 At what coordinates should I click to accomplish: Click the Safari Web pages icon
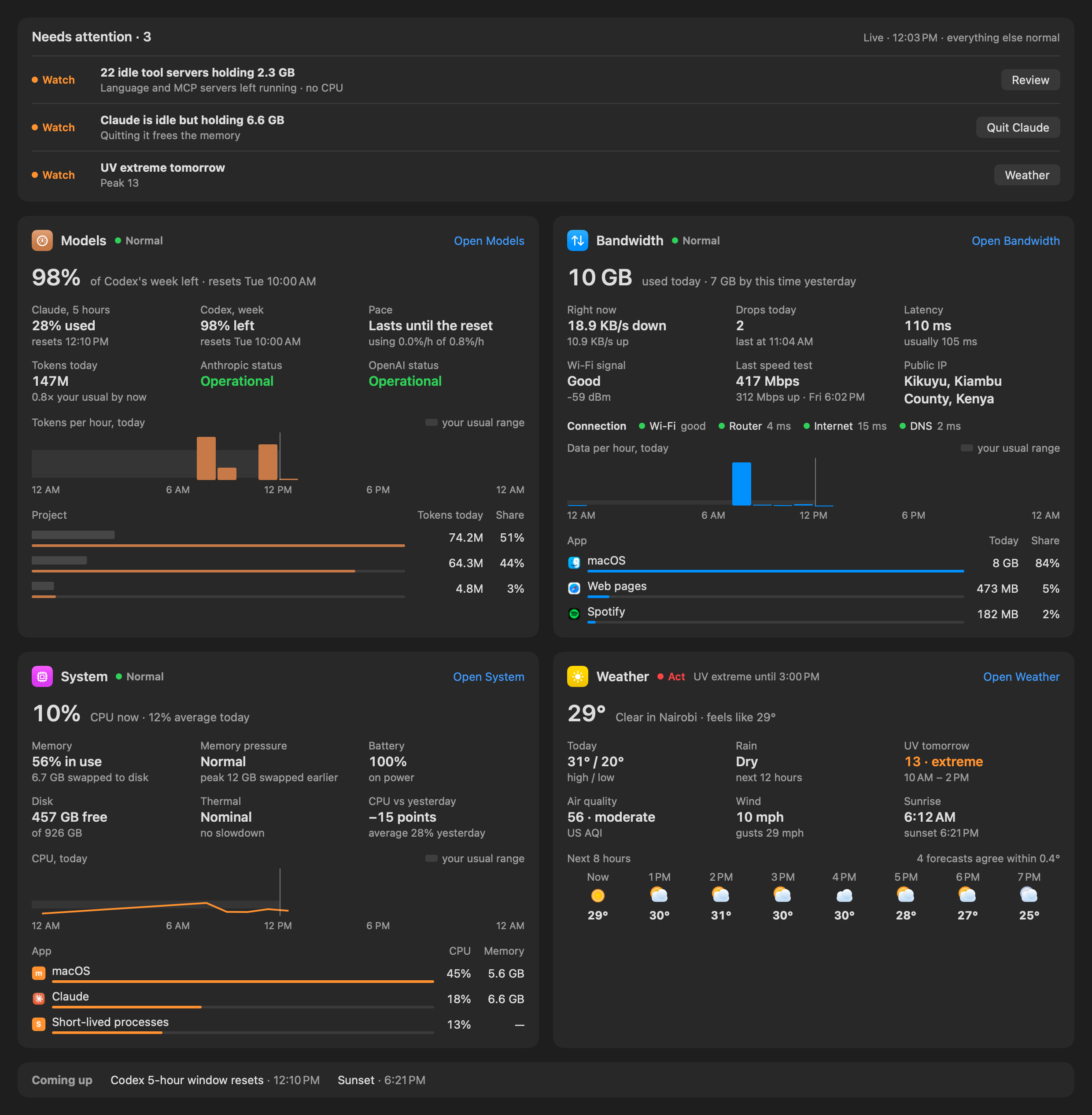(574, 588)
